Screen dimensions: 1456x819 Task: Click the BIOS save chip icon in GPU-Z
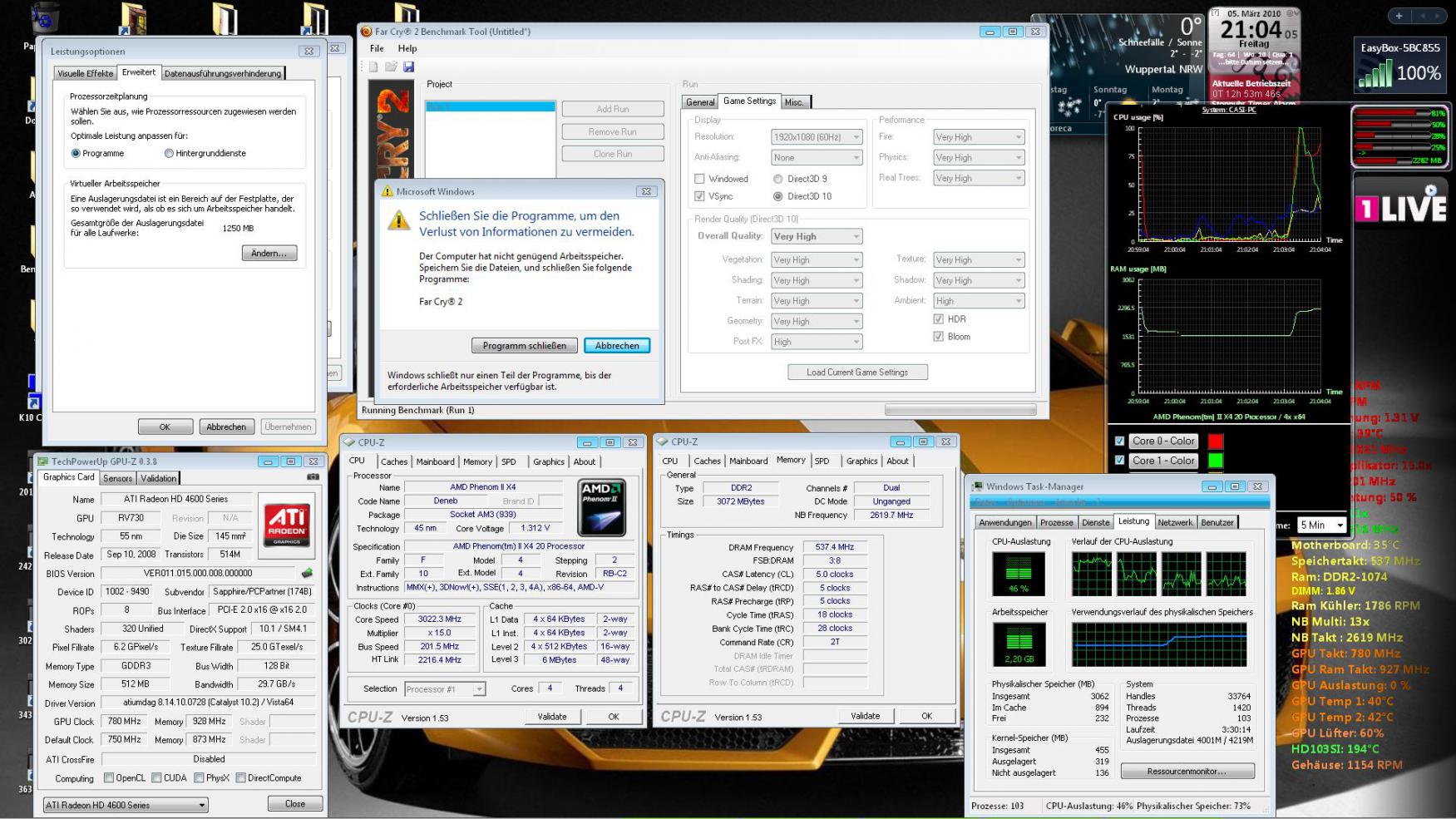[x=307, y=573]
